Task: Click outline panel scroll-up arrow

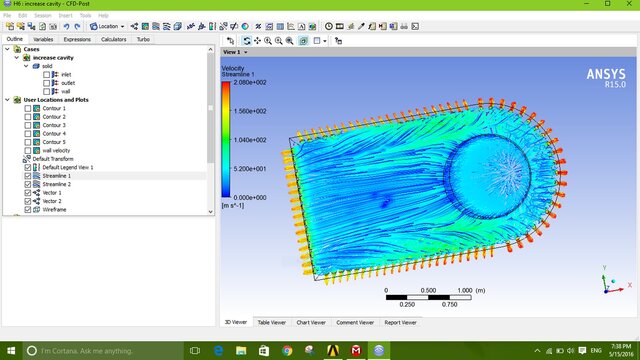Action: pyautogui.click(x=211, y=49)
